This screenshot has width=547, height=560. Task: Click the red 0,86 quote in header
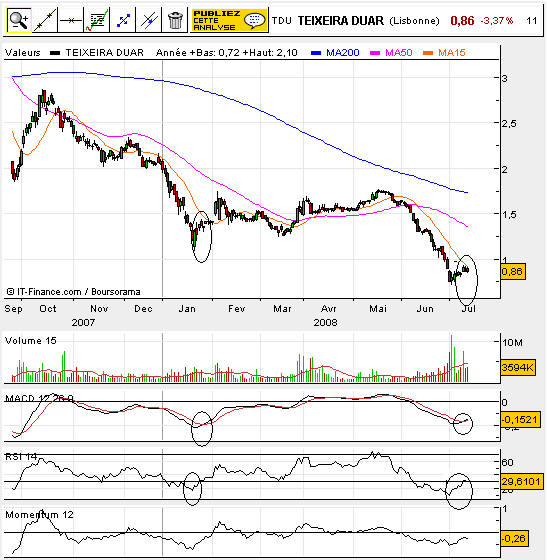click(462, 21)
